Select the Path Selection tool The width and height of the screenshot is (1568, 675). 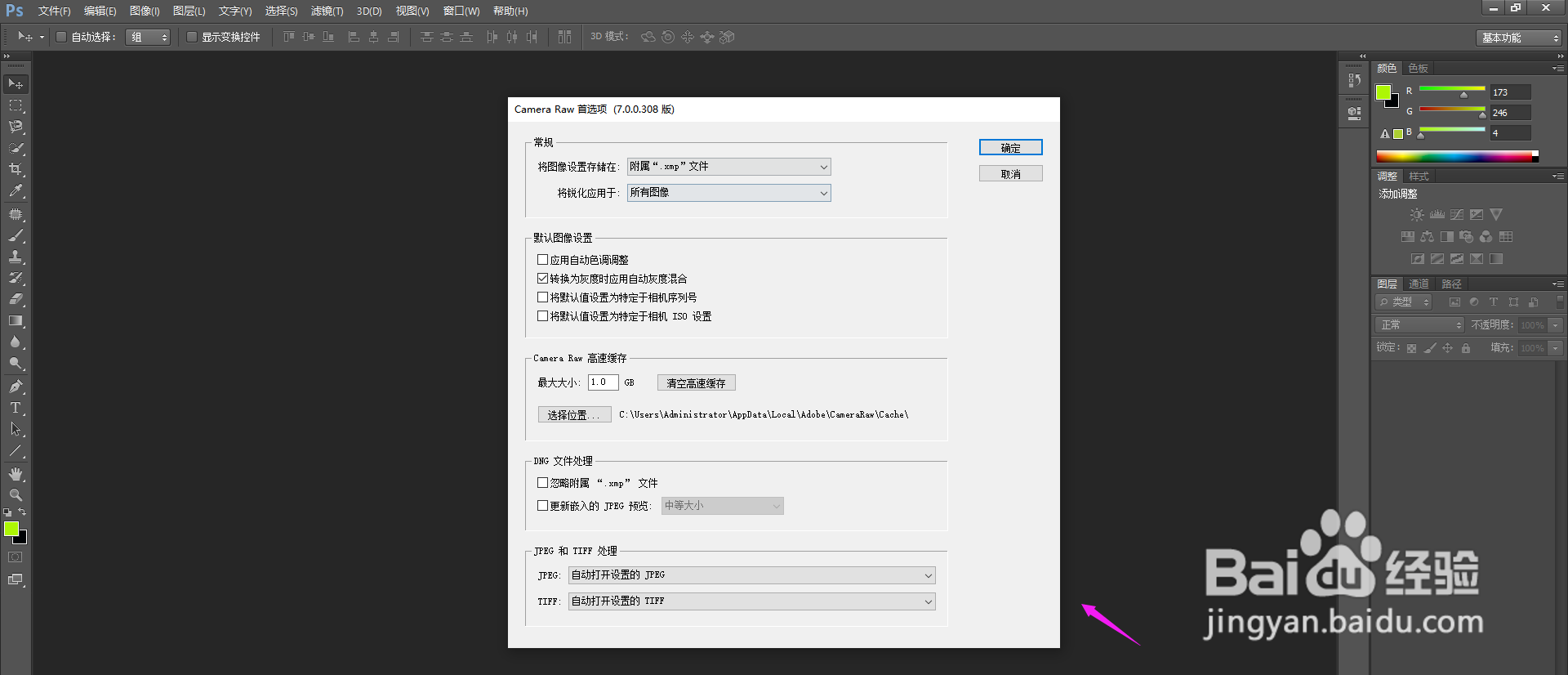[x=16, y=429]
